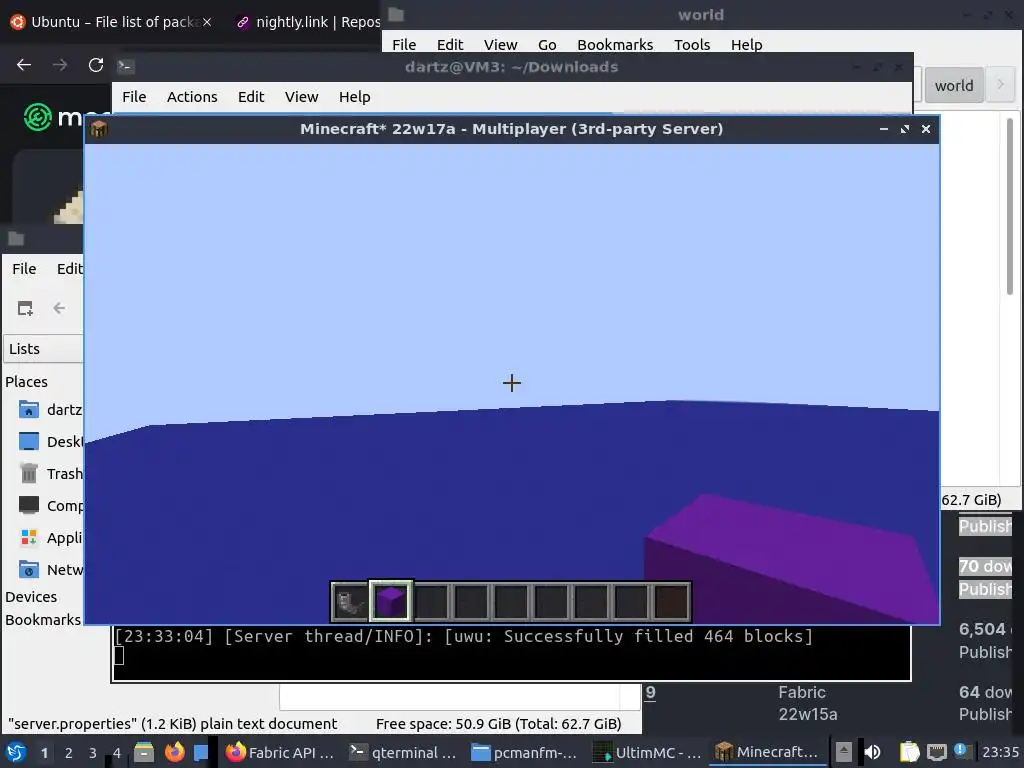
Task: Open the Applications place in sidebar
Action: tap(50, 537)
